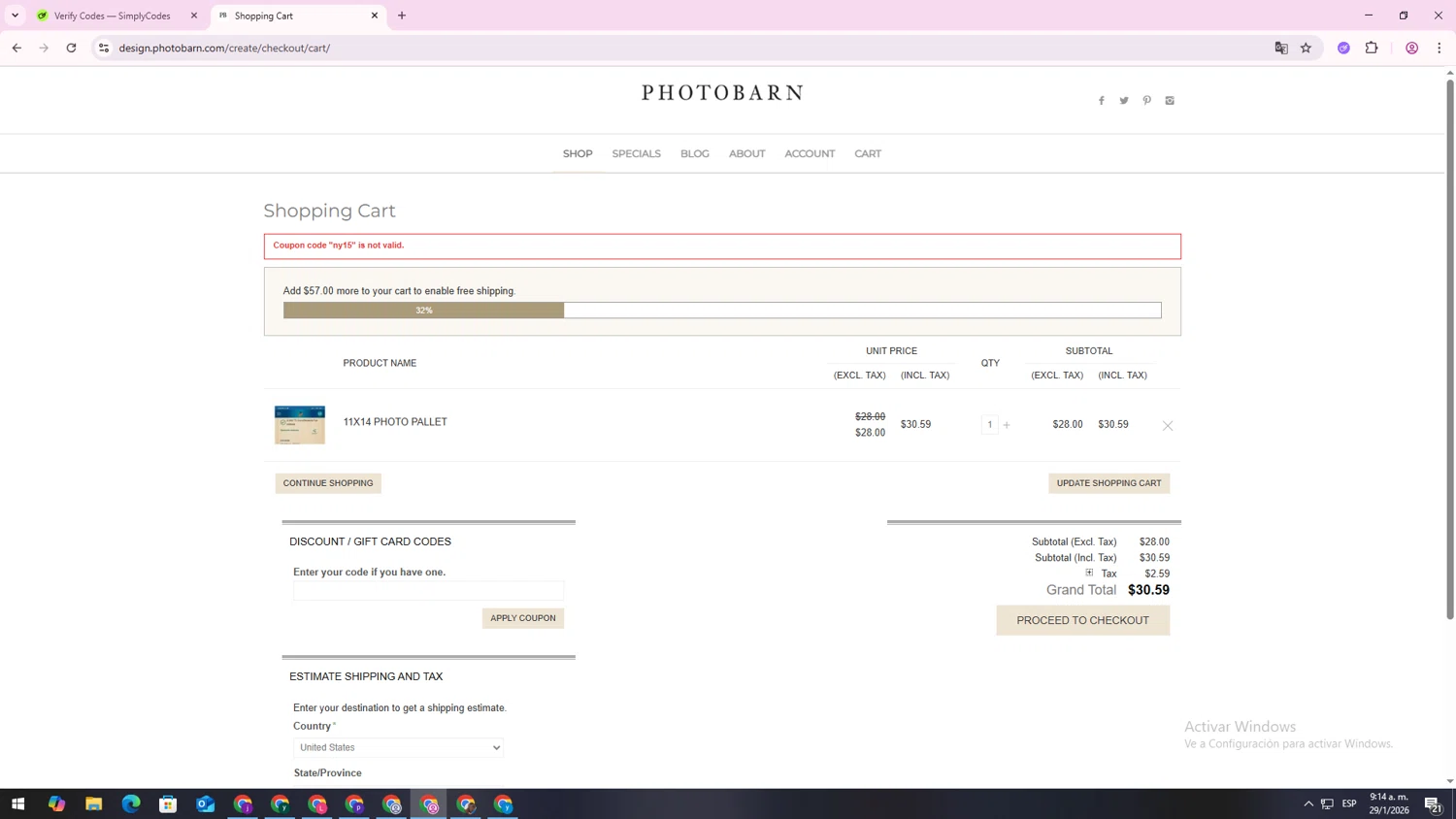Click the coupon not valid error message
The height and width of the screenshot is (819, 1456).
pos(339,246)
